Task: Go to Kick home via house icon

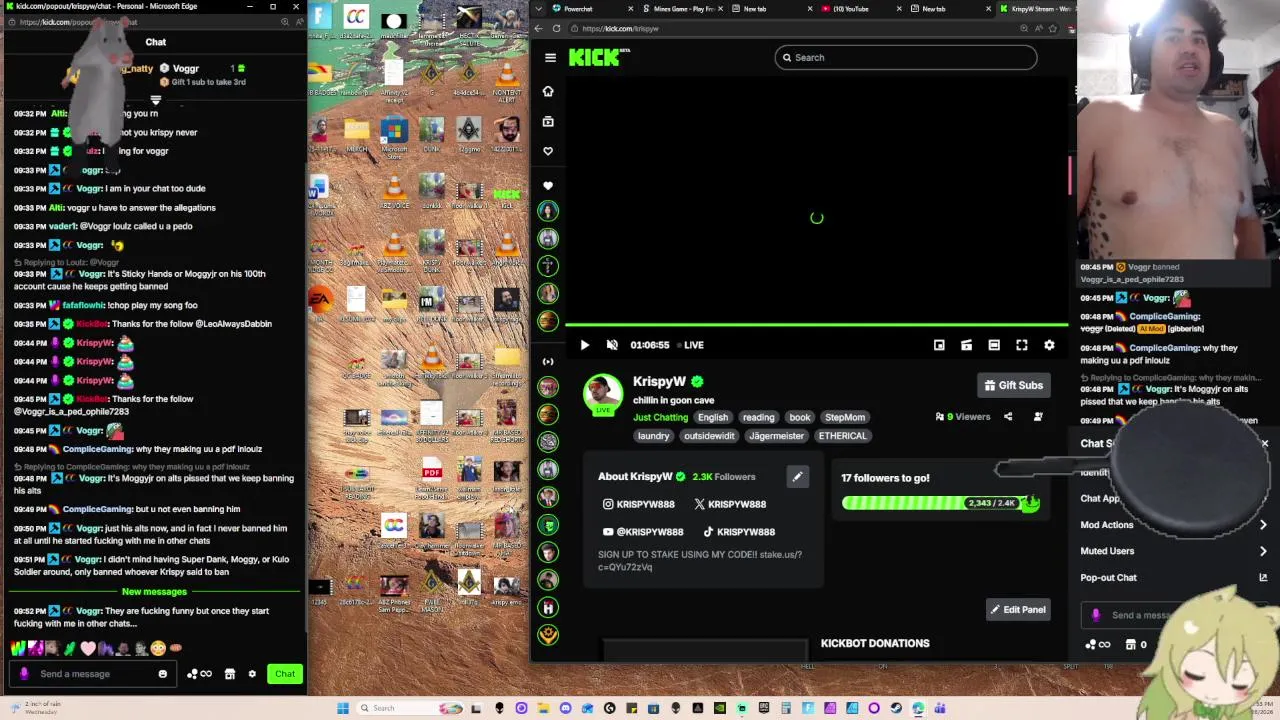Action: 548,91
